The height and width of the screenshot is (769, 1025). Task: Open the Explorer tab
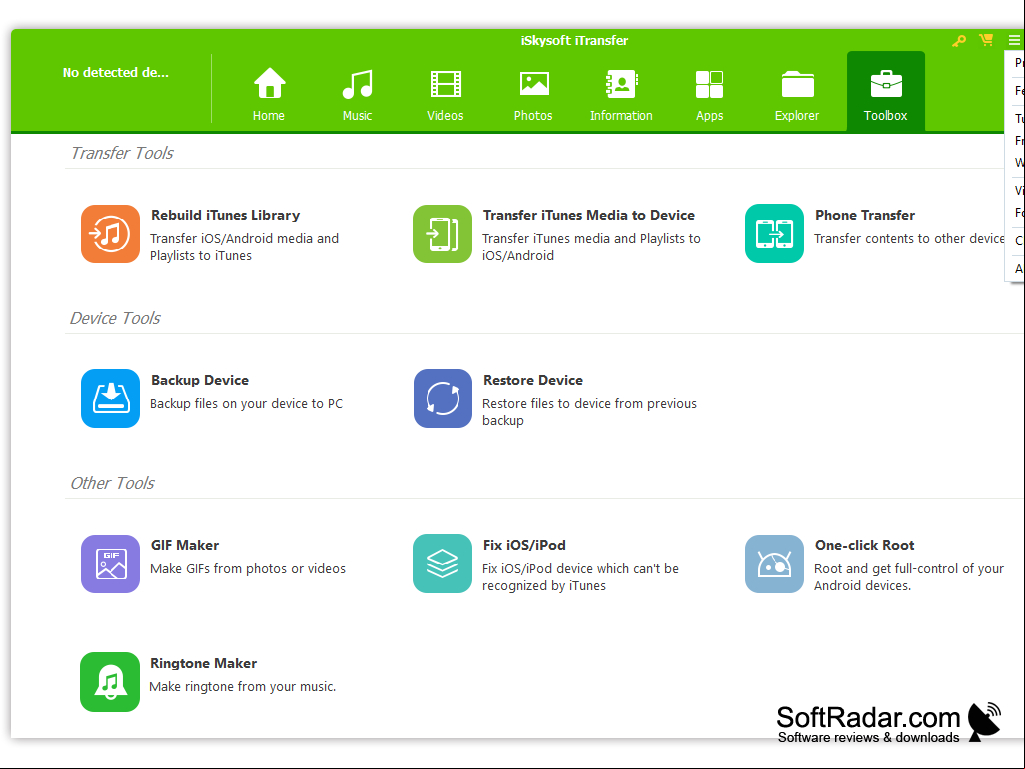pyautogui.click(x=797, y=93)
